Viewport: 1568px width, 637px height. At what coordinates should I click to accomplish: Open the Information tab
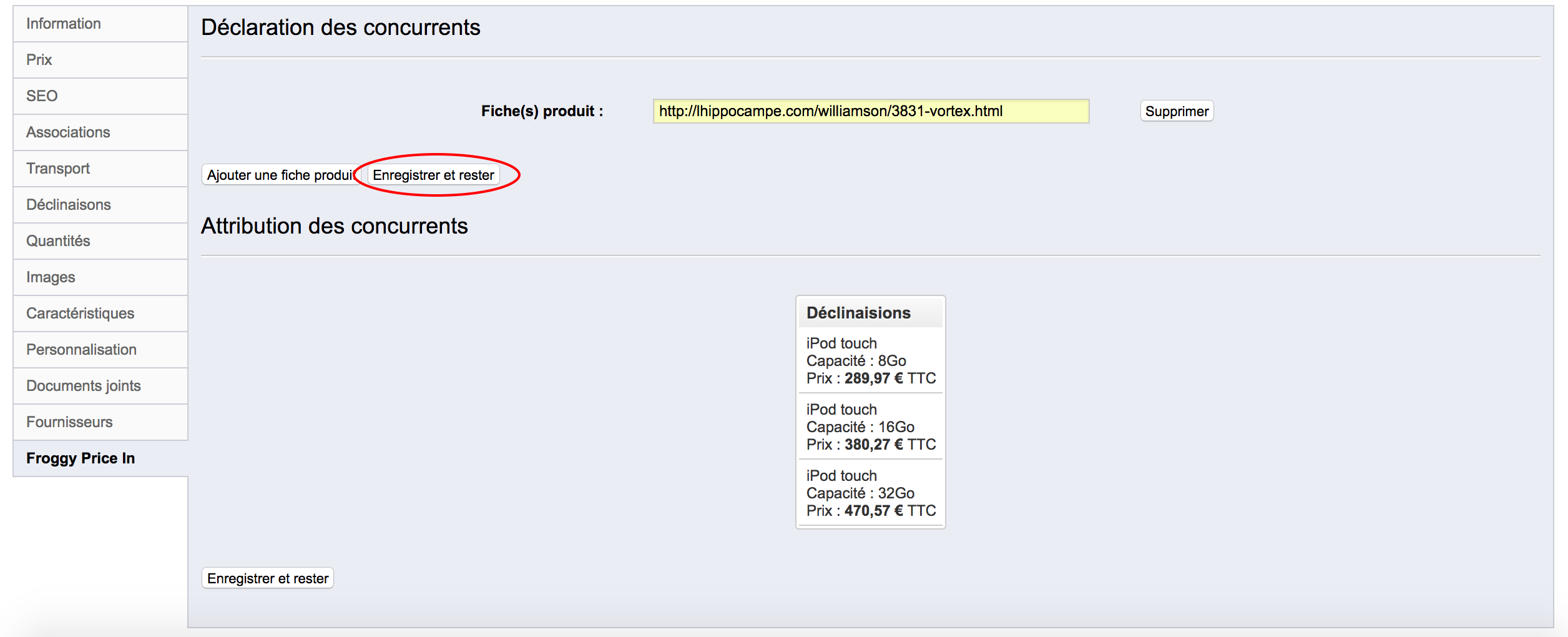[x=100, y=24]
